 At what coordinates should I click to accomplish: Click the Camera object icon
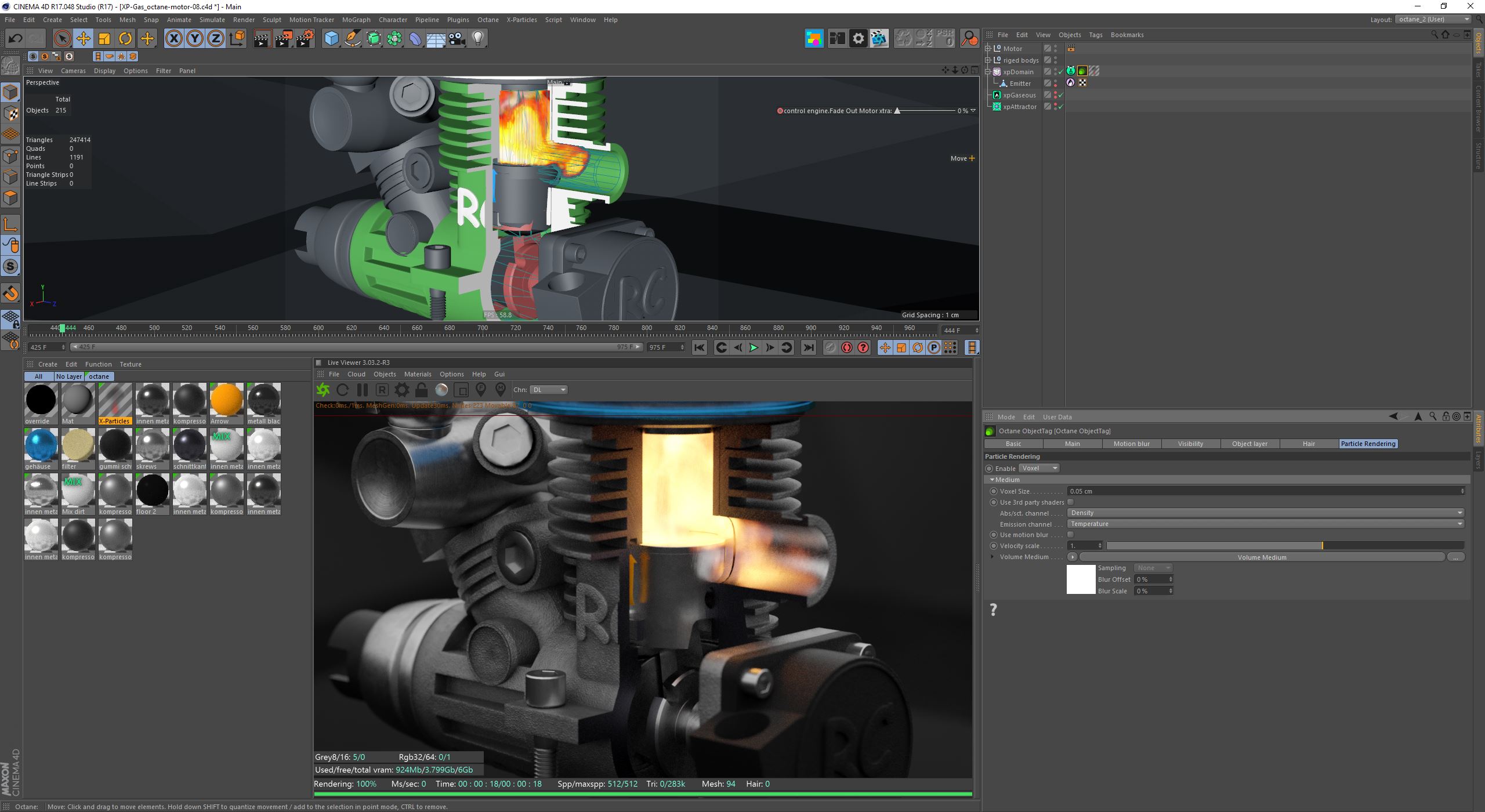[457, 39]
